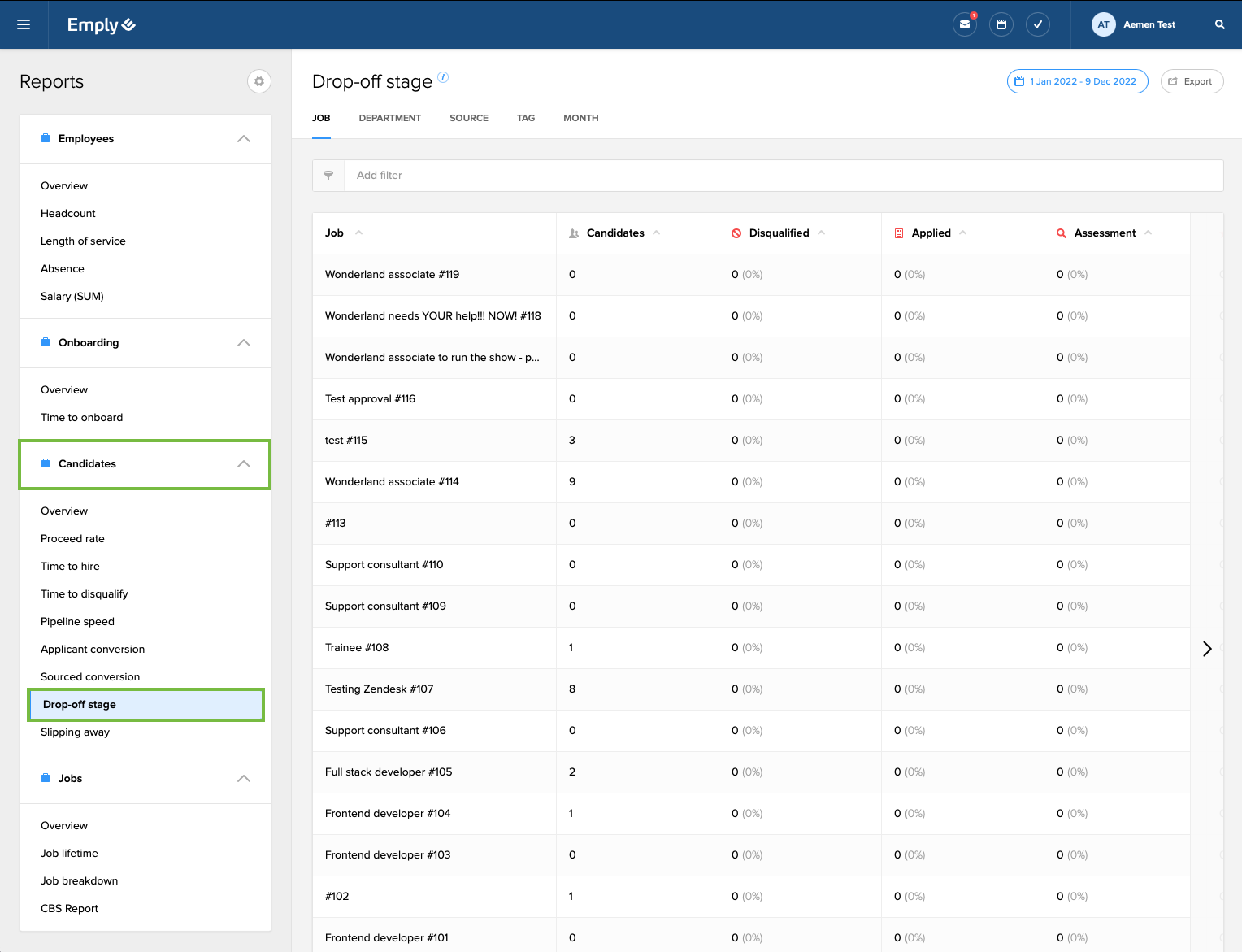The image size is (1242, 952).
Task: Collapse the Employees section
Action: point(243,139)
